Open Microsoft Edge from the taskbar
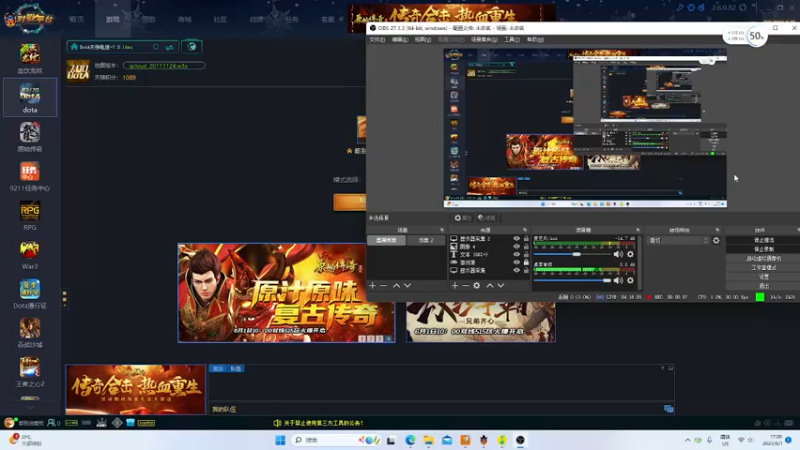The width and height of the screenshot is (800, 450). [410, 440]
